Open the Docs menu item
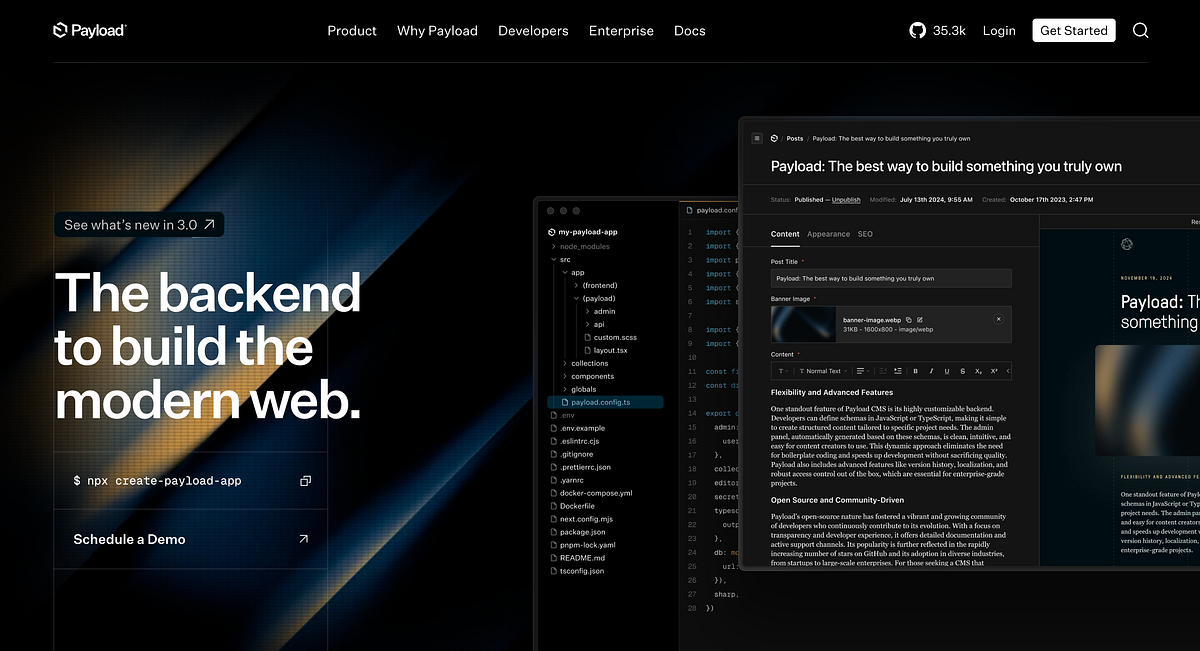This screenshot has width=1200, height=651. [x=689, y=30]
